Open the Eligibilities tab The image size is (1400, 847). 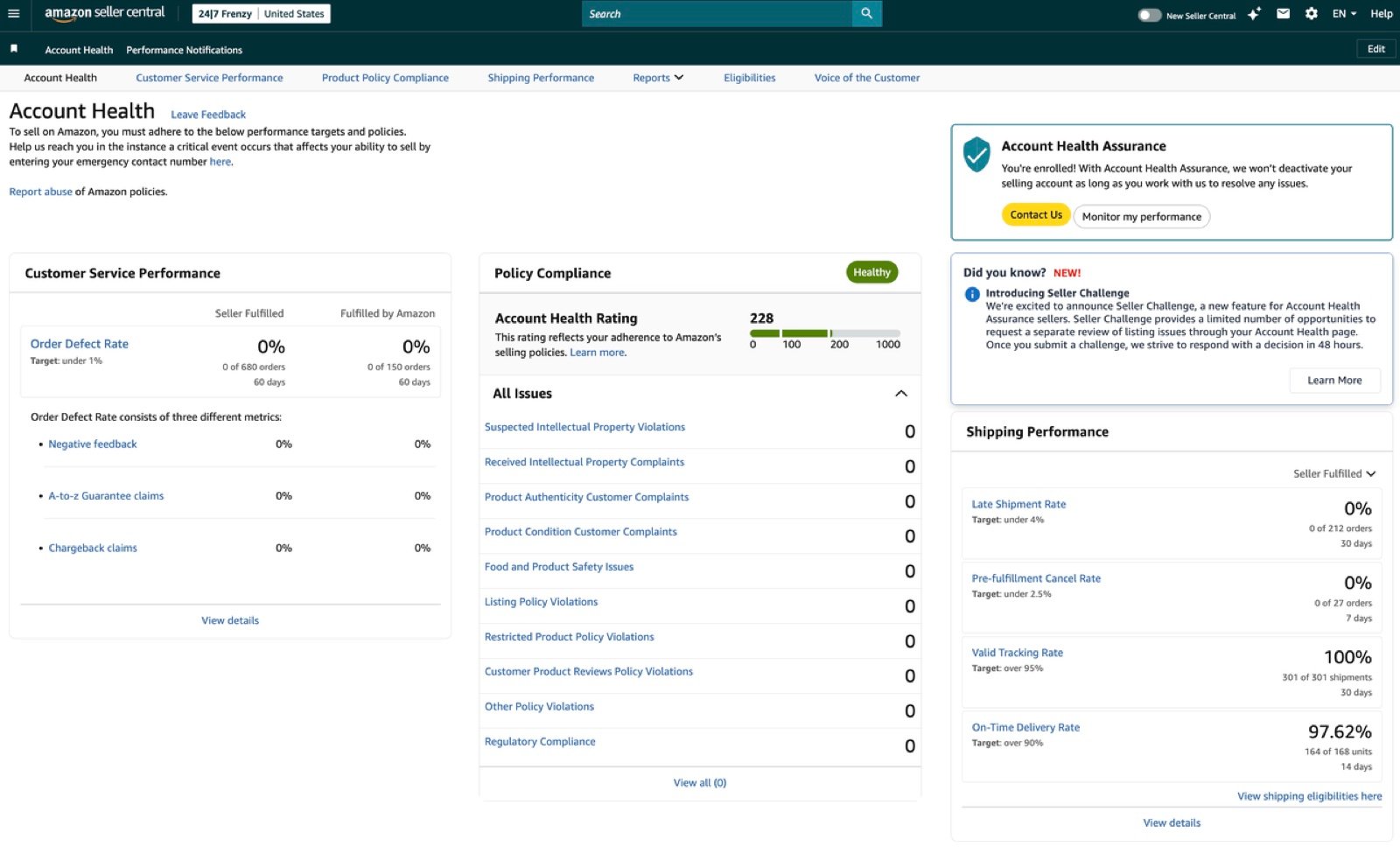[750, 78]
